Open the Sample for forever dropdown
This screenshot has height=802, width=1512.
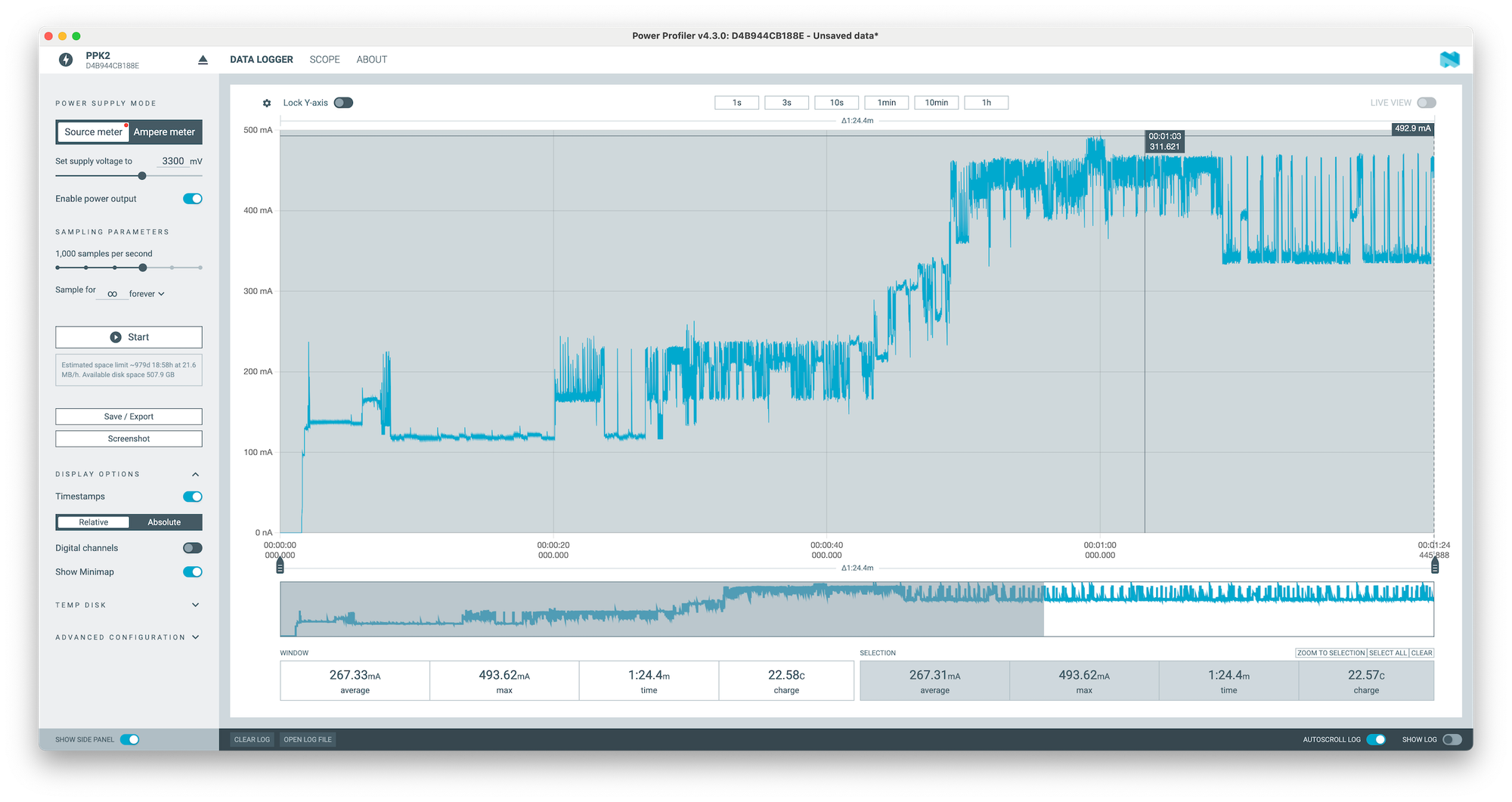[x=147, y=294]
